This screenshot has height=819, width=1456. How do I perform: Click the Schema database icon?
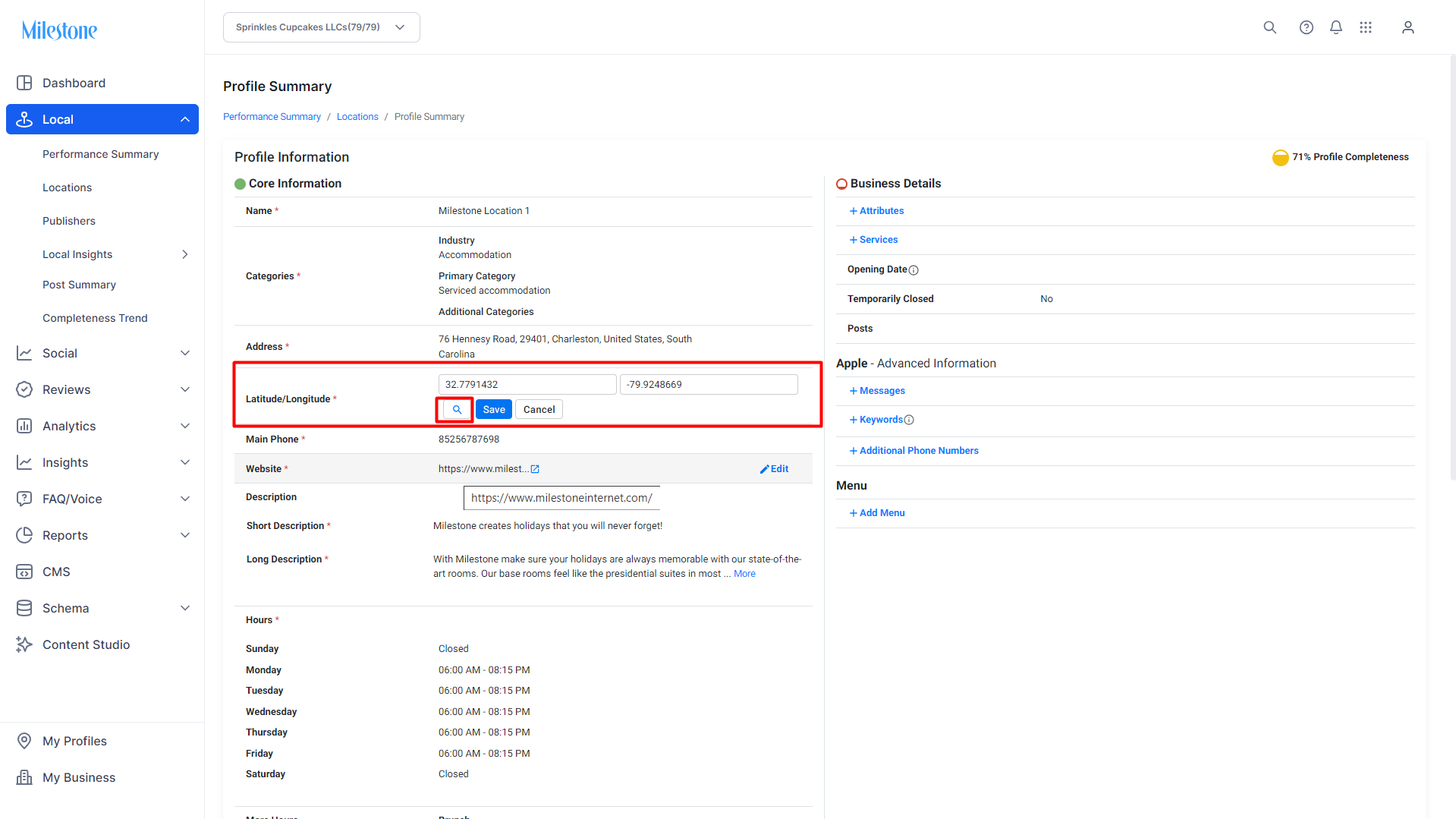24,608
